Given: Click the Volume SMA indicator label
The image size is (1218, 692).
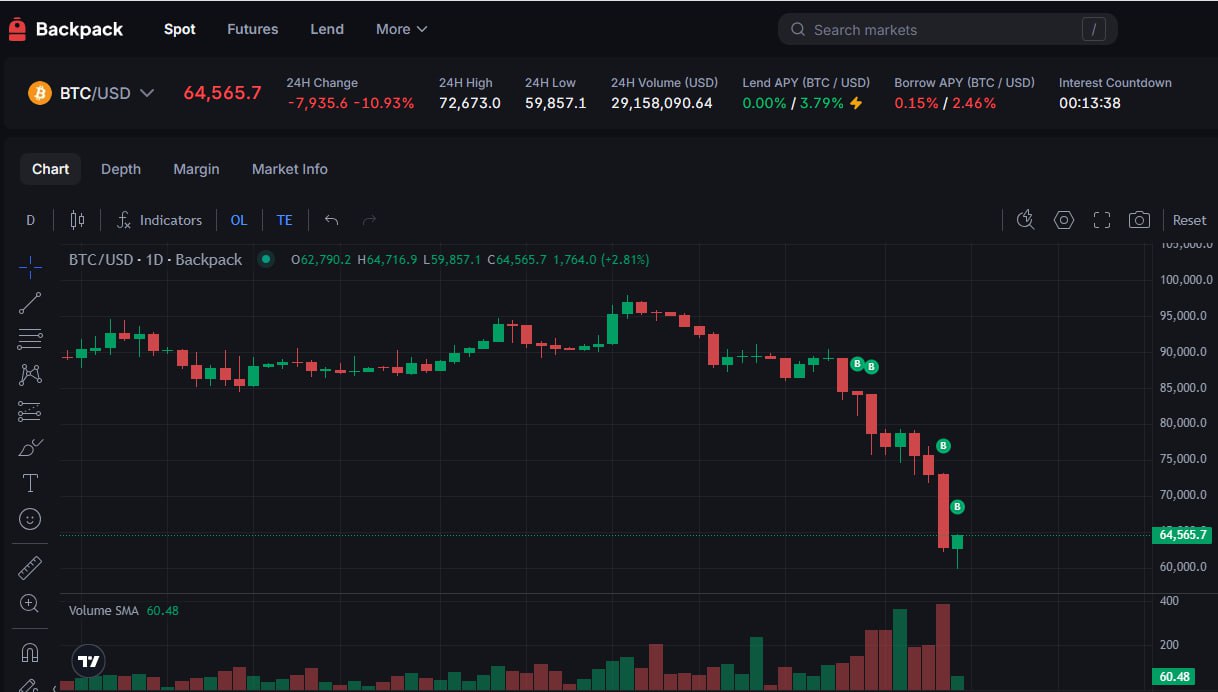Looking at the screenshot, I should (104, 610).
